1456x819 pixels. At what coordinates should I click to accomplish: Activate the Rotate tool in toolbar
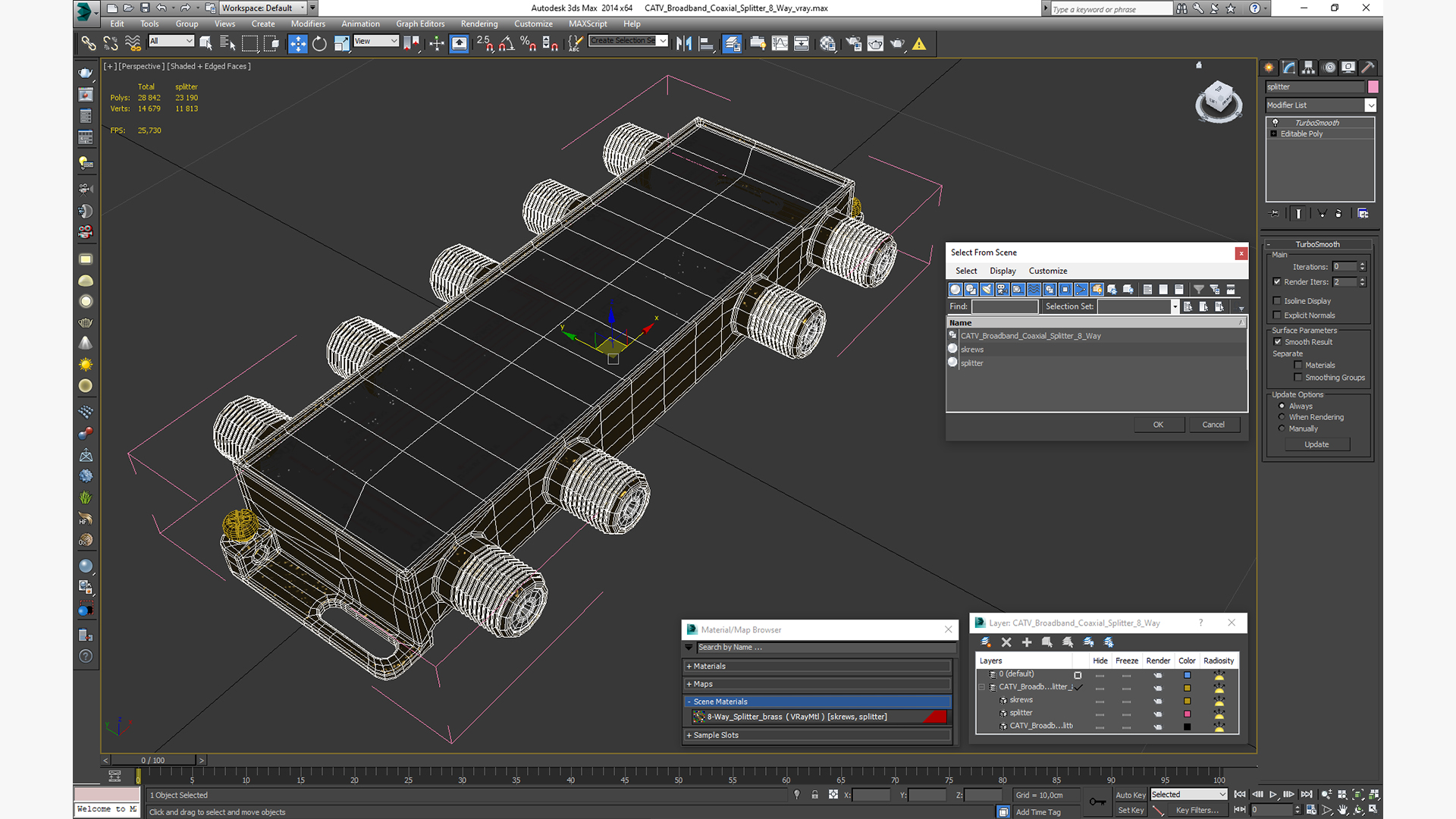(320, 44)
